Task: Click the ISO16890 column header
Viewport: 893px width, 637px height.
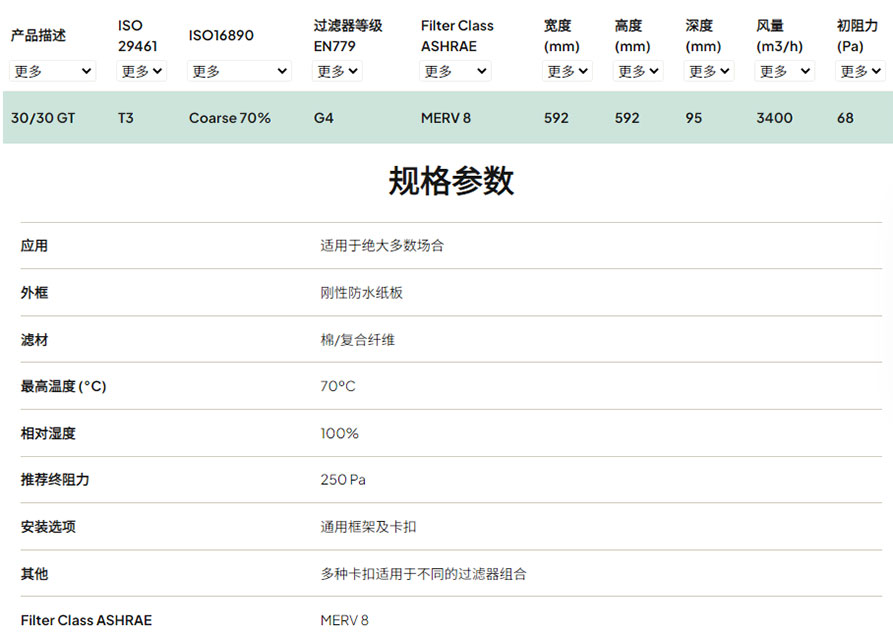Action: [221, 35]
